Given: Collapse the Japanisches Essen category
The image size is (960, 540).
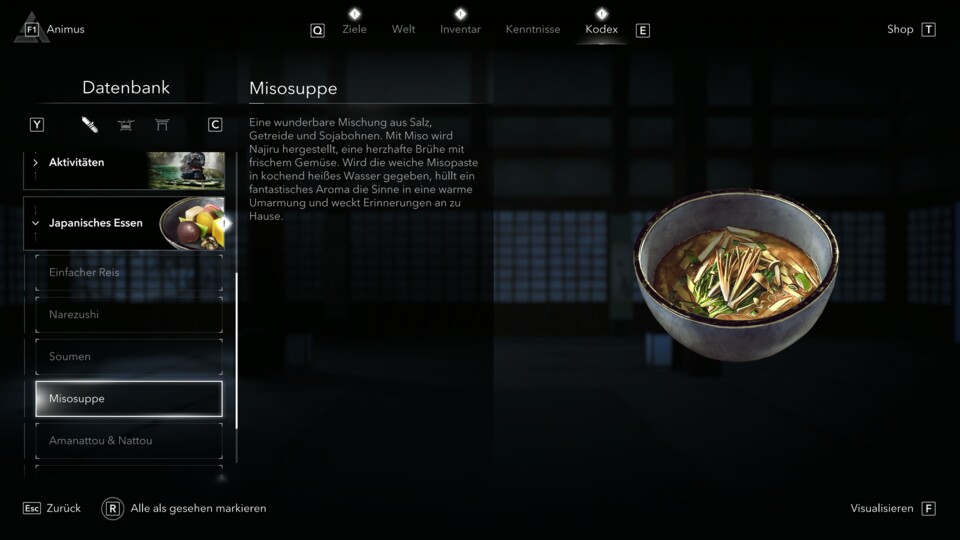Looking at the screenshot, I should (x=124, y=223).
